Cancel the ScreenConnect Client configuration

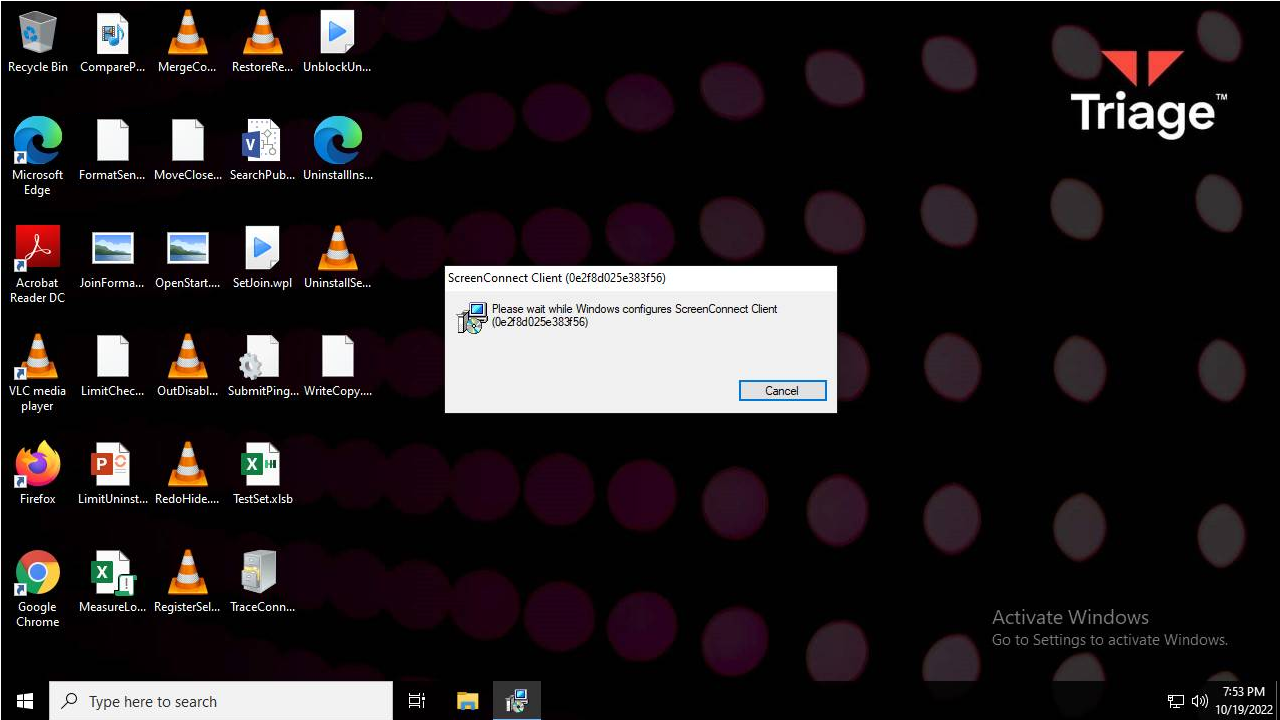pyautogui.click(x=782, y=391)
